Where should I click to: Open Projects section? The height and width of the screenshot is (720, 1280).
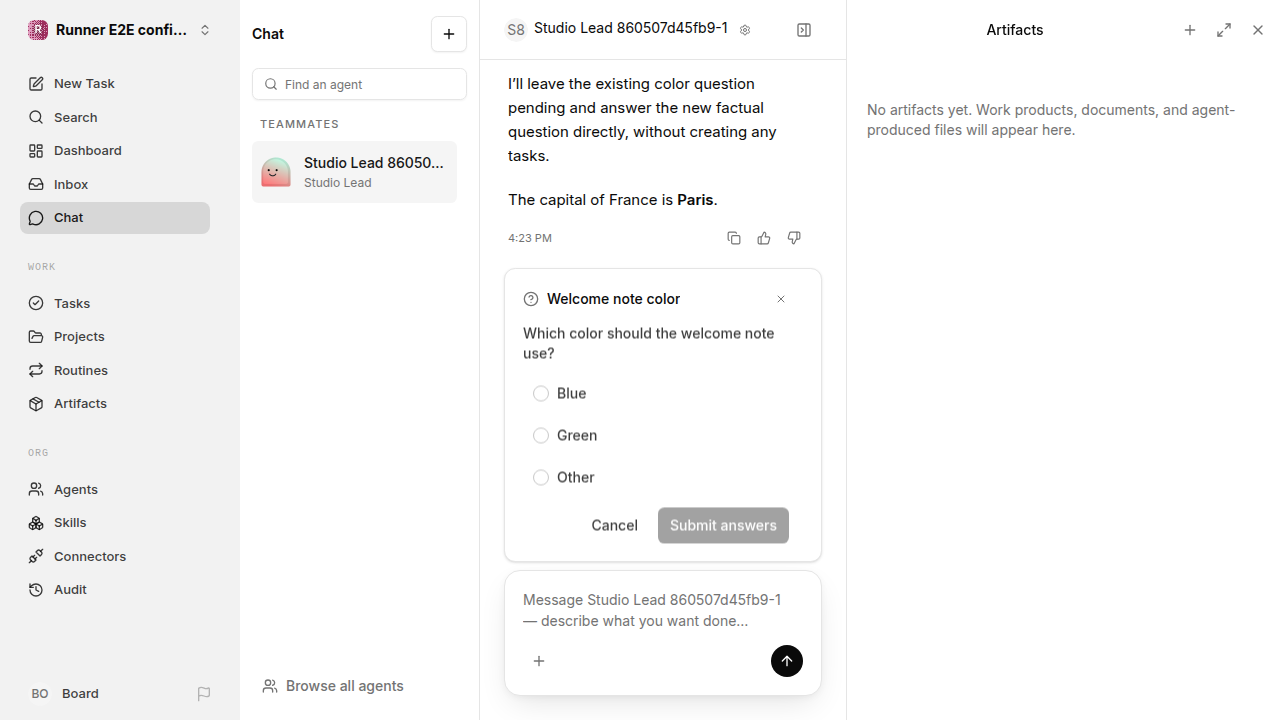click(115, 337)
